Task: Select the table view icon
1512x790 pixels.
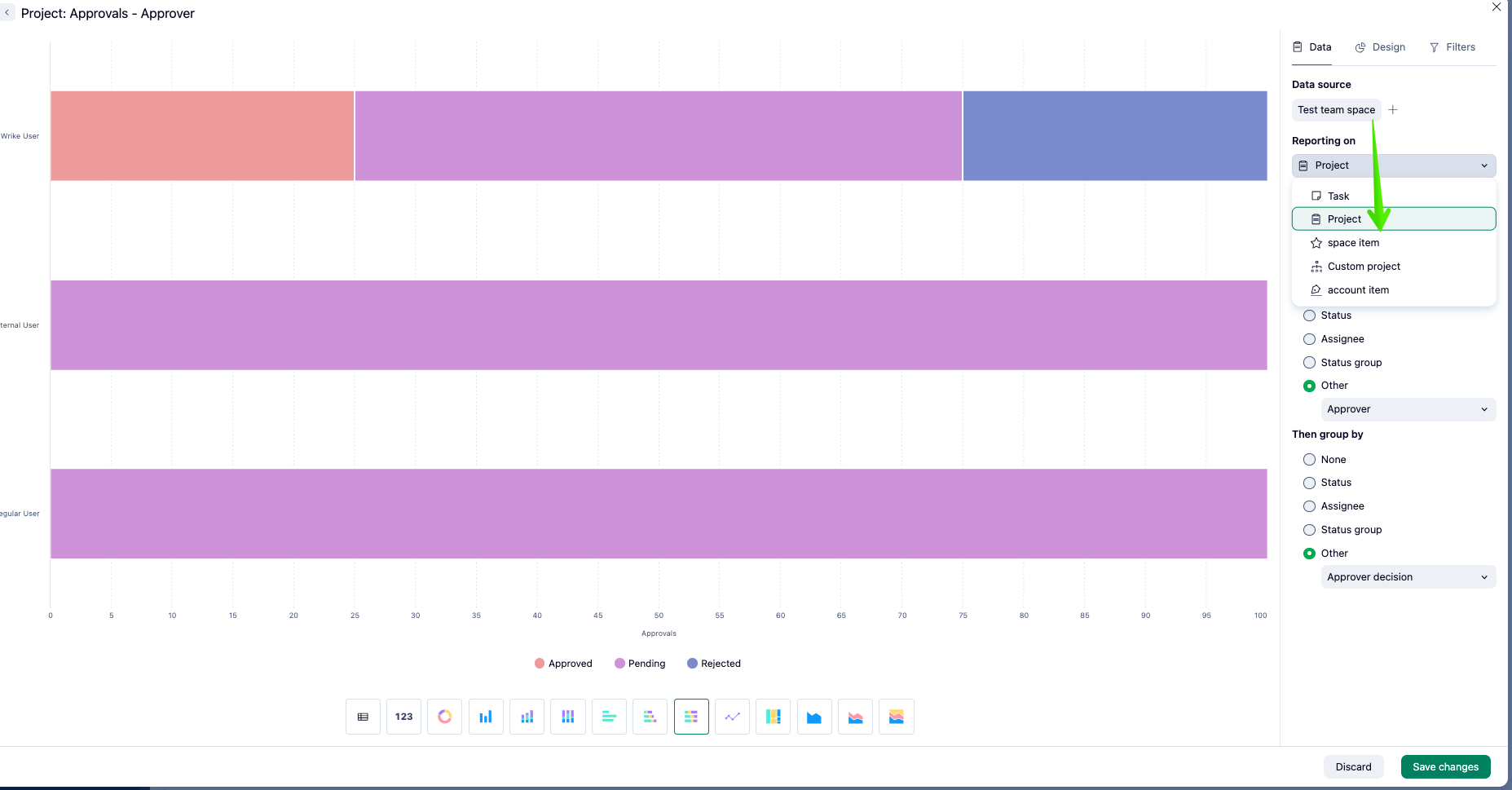Action: pos(363,716)
